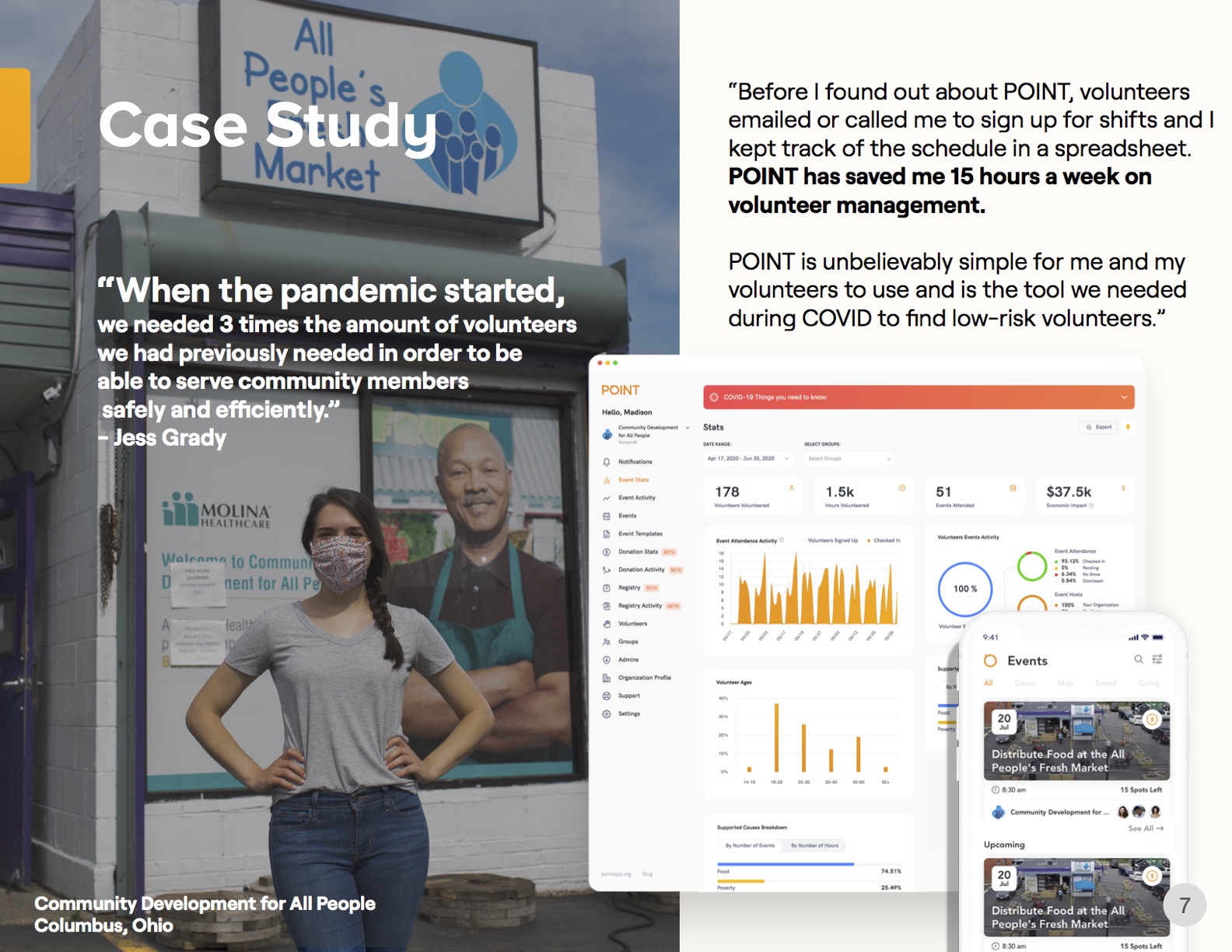Tap the filter sliders icon in phone Events
This screenshot has height=952, width=1232.
[x=1157, y=660]
